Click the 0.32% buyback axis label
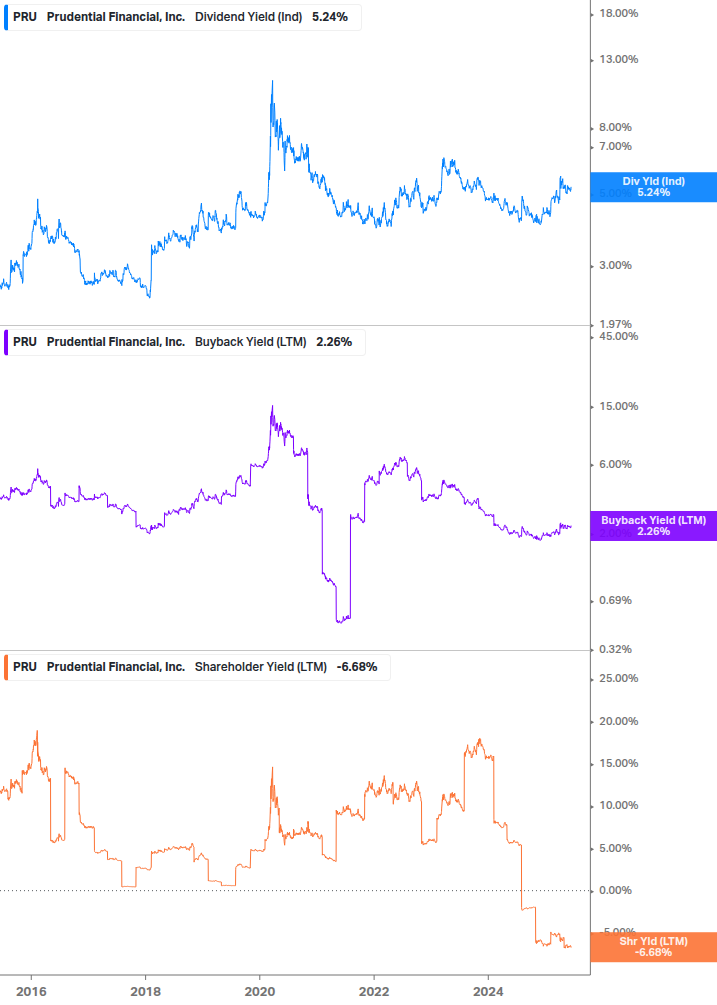 tap(615, 649)
